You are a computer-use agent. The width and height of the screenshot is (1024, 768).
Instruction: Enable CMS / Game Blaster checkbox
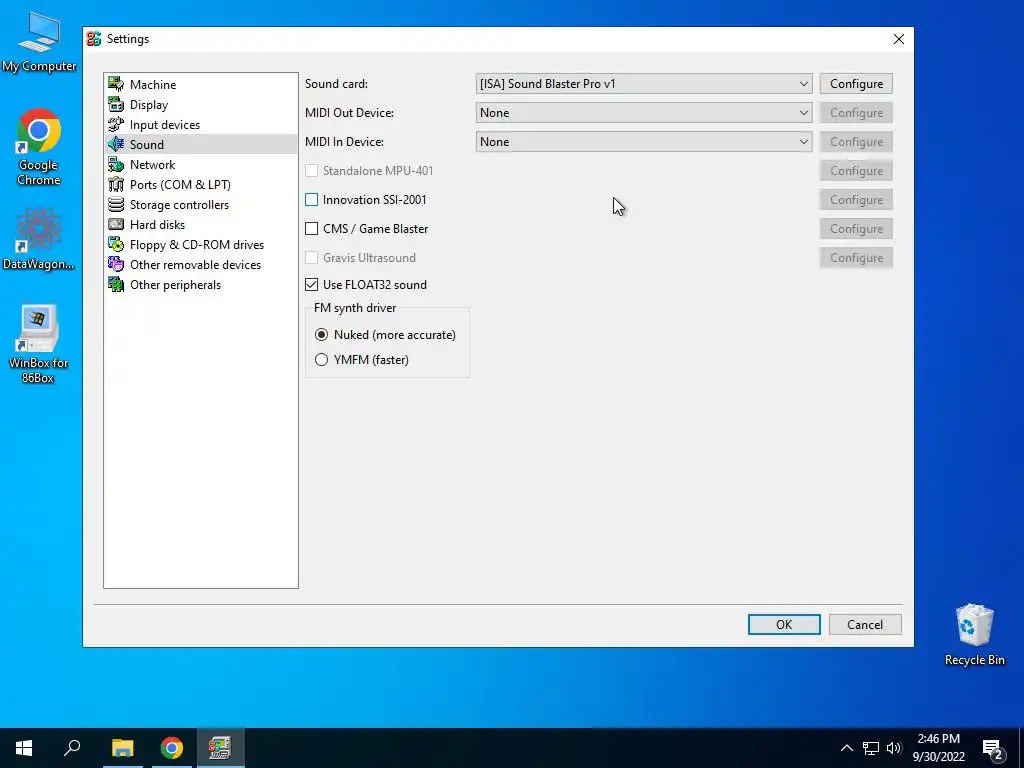click(x=312, y=229)
